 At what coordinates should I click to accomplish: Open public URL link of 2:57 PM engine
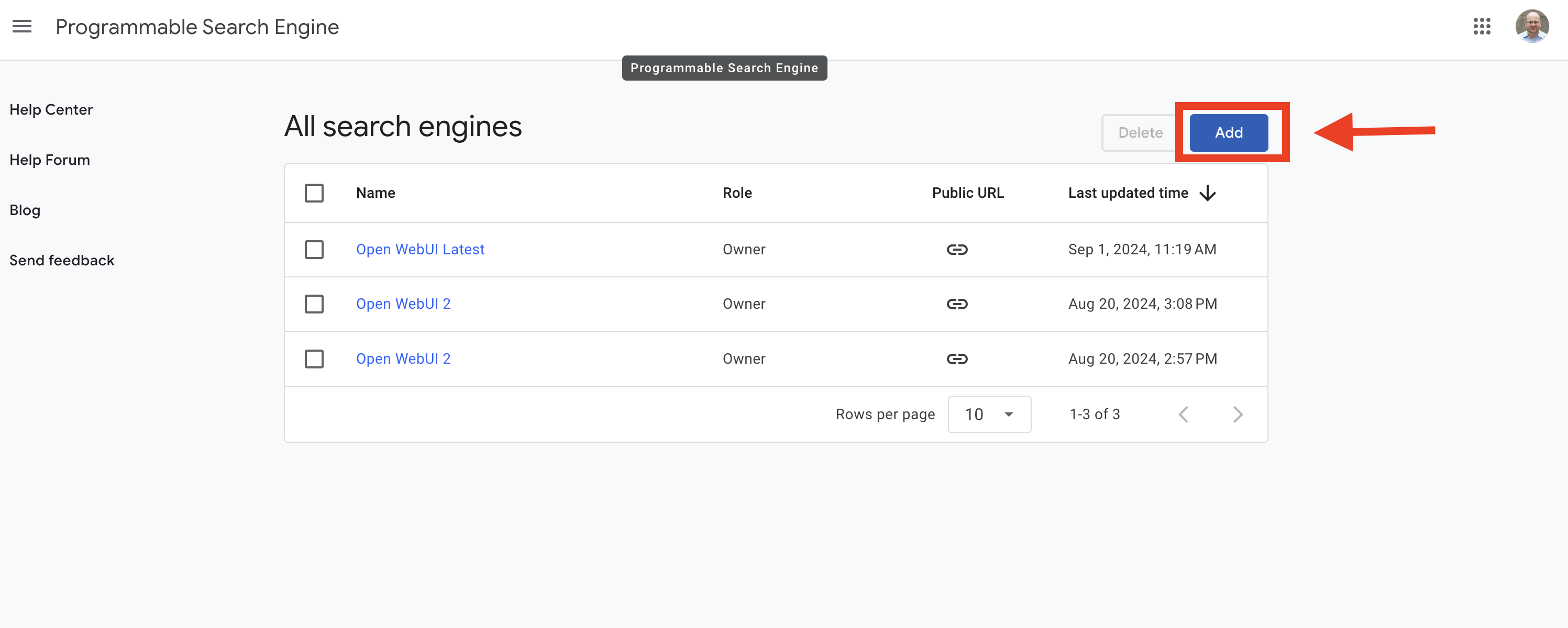point(957,359)
